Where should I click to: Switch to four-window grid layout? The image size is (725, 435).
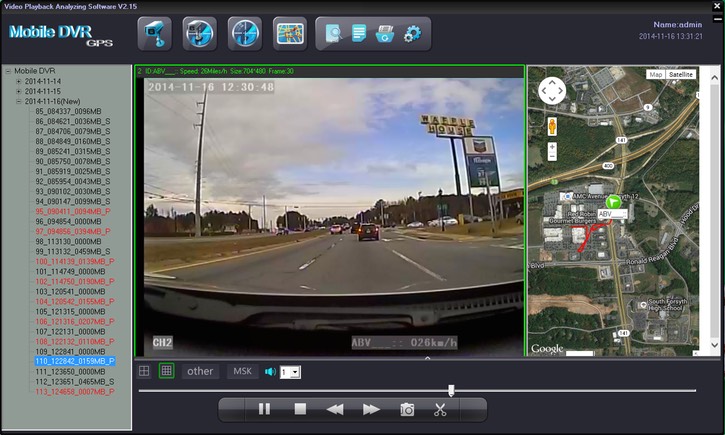[167, 371]
